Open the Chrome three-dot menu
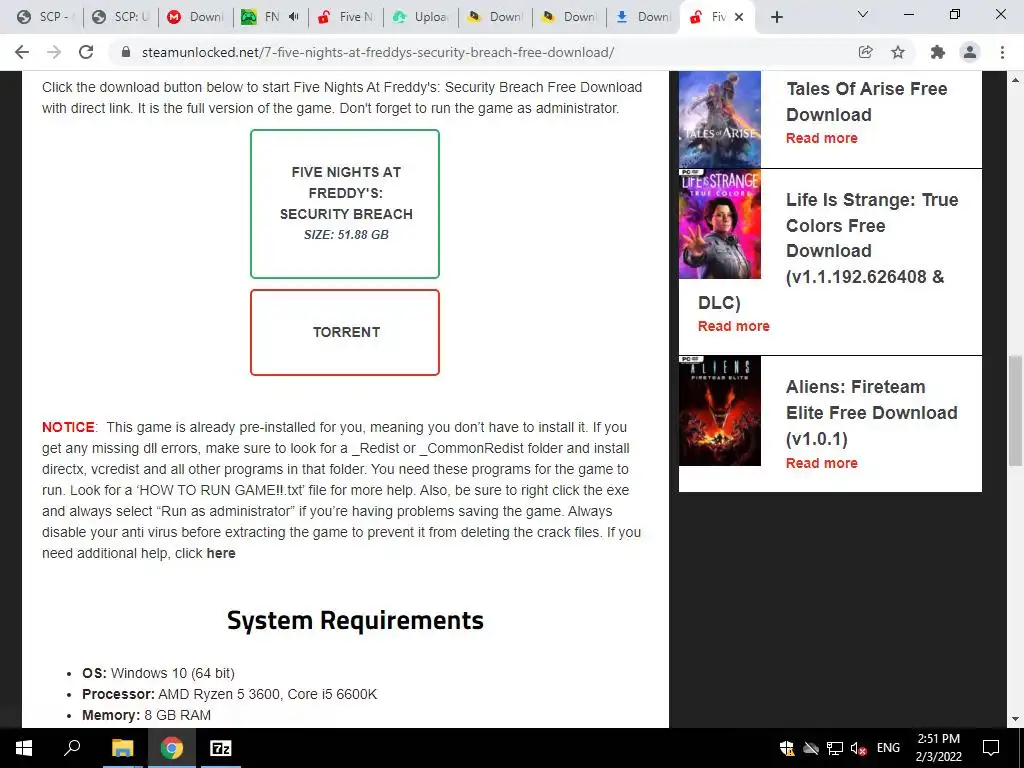This screenshot has width=1024, height=768. pos(1002,52)
